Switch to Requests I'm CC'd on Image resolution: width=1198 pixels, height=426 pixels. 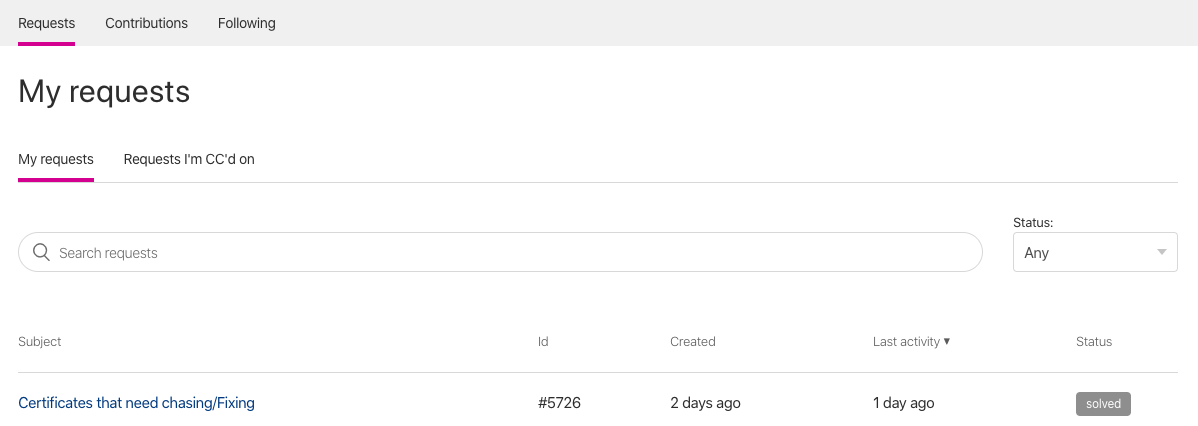tap(189, 159)
